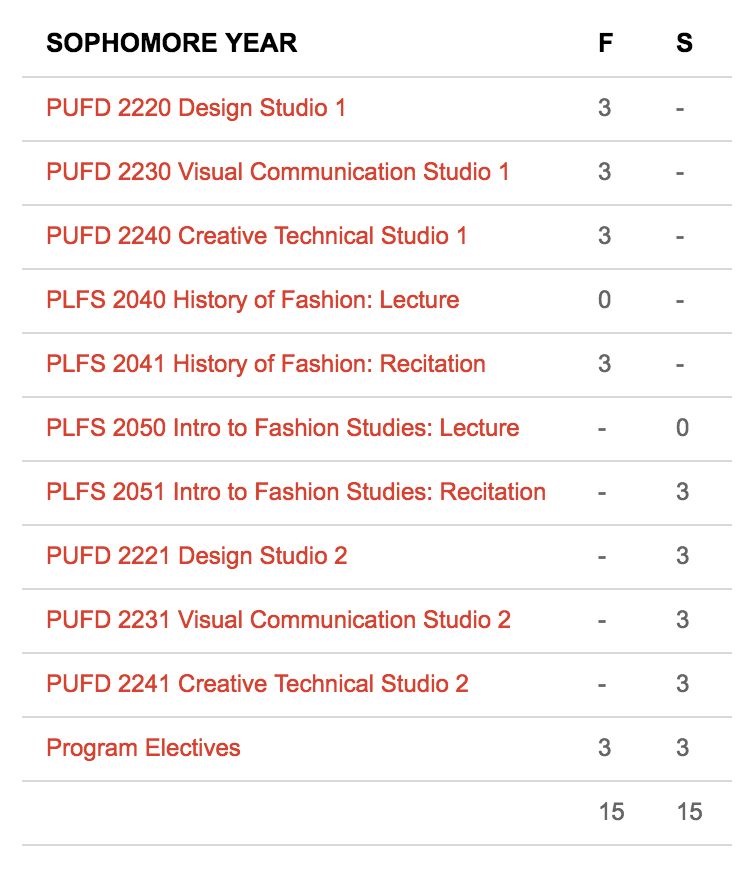Select PUFD 2231 Visual Communication Studio 2
Viewport: 752px width, 870px height.
coord(278,620)
